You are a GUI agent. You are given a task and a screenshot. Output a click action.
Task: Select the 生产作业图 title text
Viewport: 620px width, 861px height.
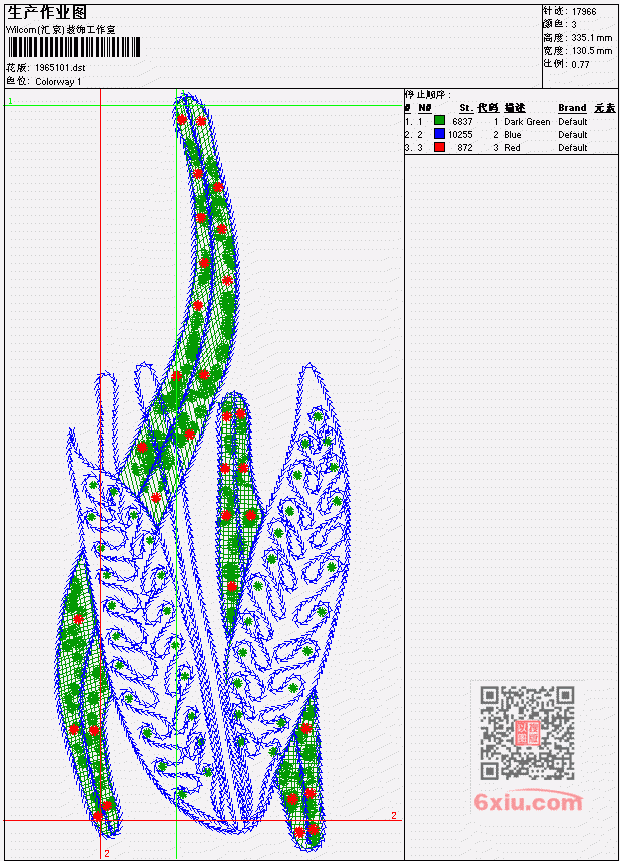[47, 13]
